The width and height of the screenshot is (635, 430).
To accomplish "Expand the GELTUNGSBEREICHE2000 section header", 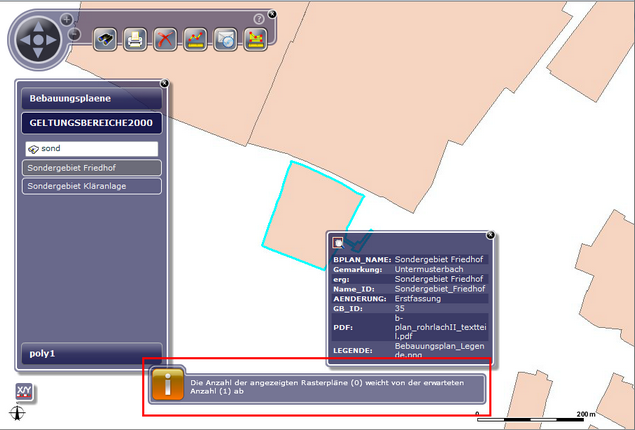I will click(92, 123).
